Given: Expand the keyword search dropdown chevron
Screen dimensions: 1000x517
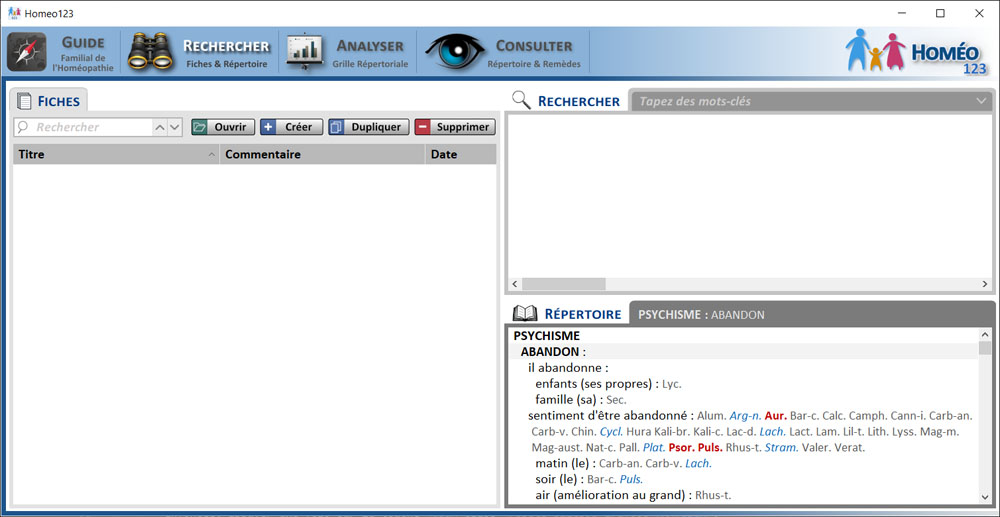Looking at the screenshot, I should [x=981, y=101].
